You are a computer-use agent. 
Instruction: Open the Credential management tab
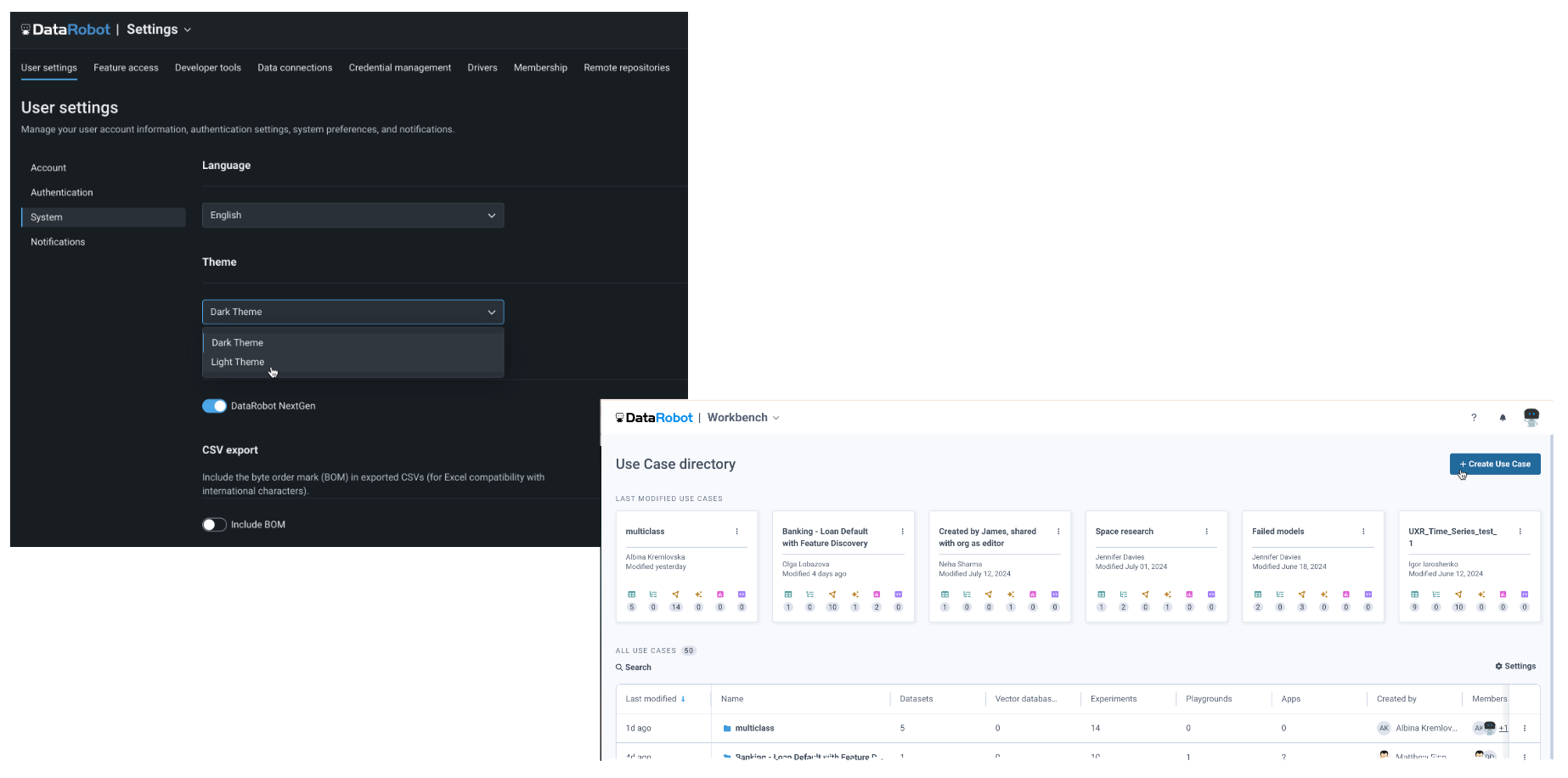399,68
